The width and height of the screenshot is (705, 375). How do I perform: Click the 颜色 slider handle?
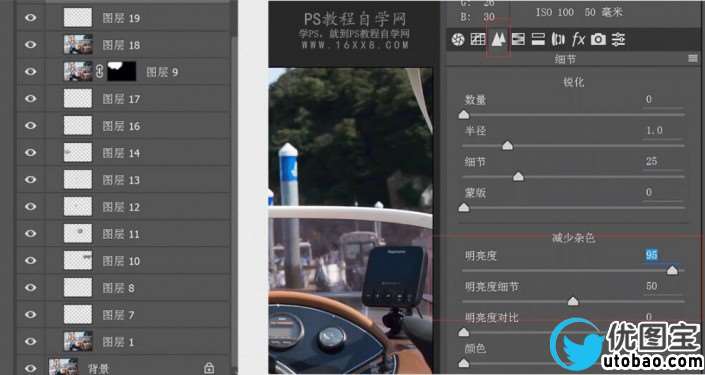click(464, 363)
